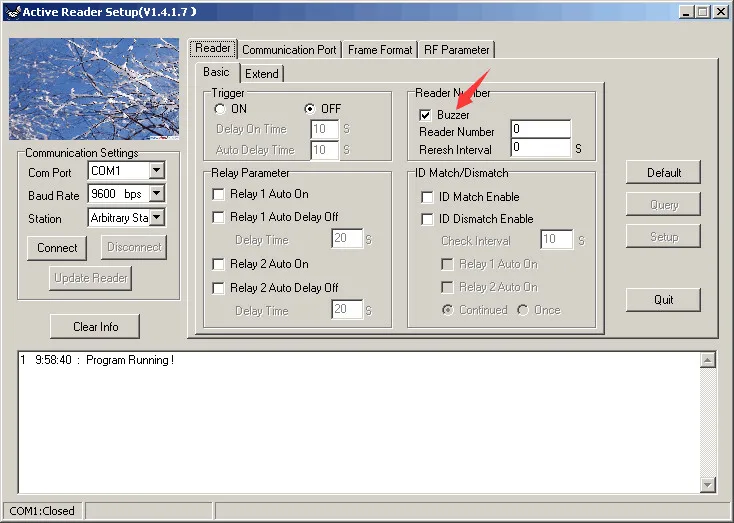
Task: Check Relay 2 Auto Delay Off
Action: coord(218,287)
